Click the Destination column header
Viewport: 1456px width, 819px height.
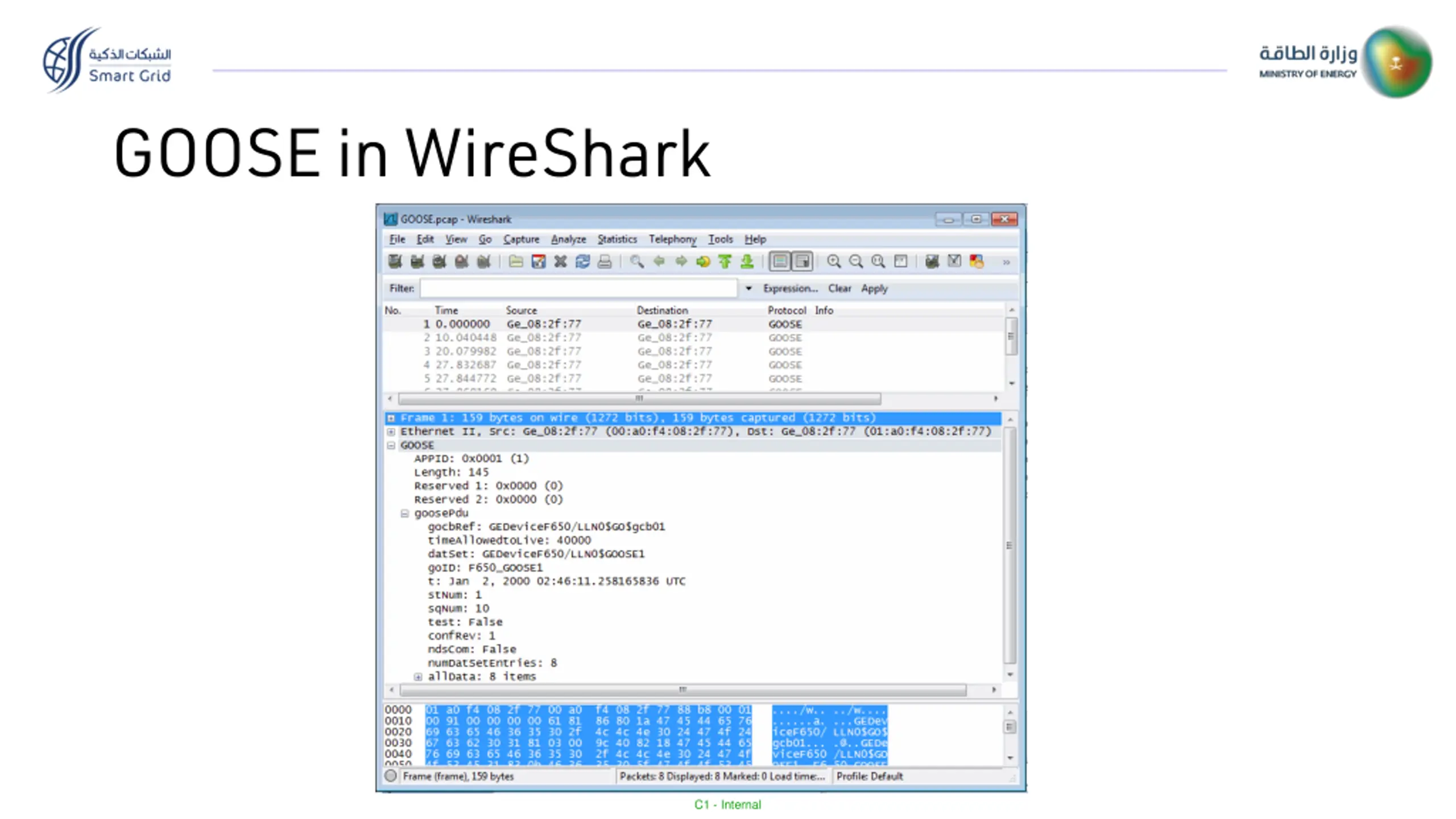pyautogui.click(x=662, y=311)
